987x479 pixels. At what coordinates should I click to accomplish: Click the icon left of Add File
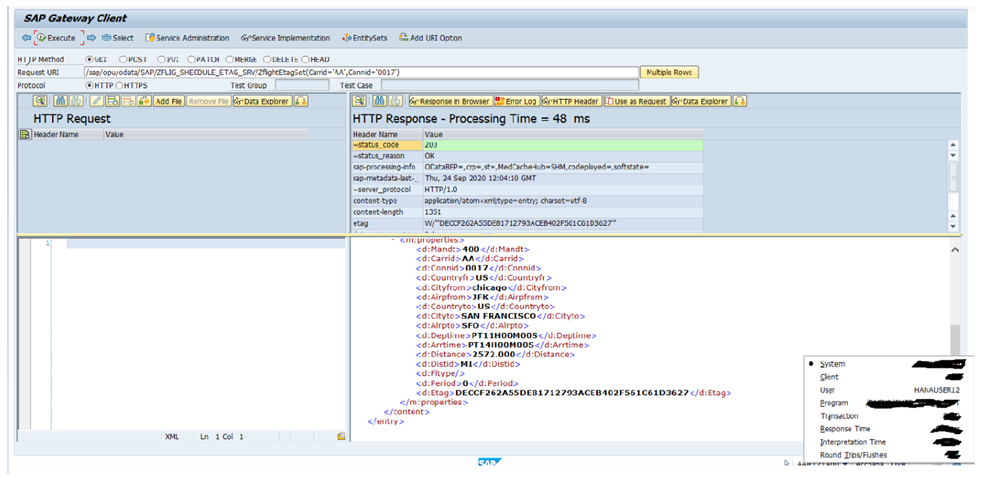[x=144, y=101]
